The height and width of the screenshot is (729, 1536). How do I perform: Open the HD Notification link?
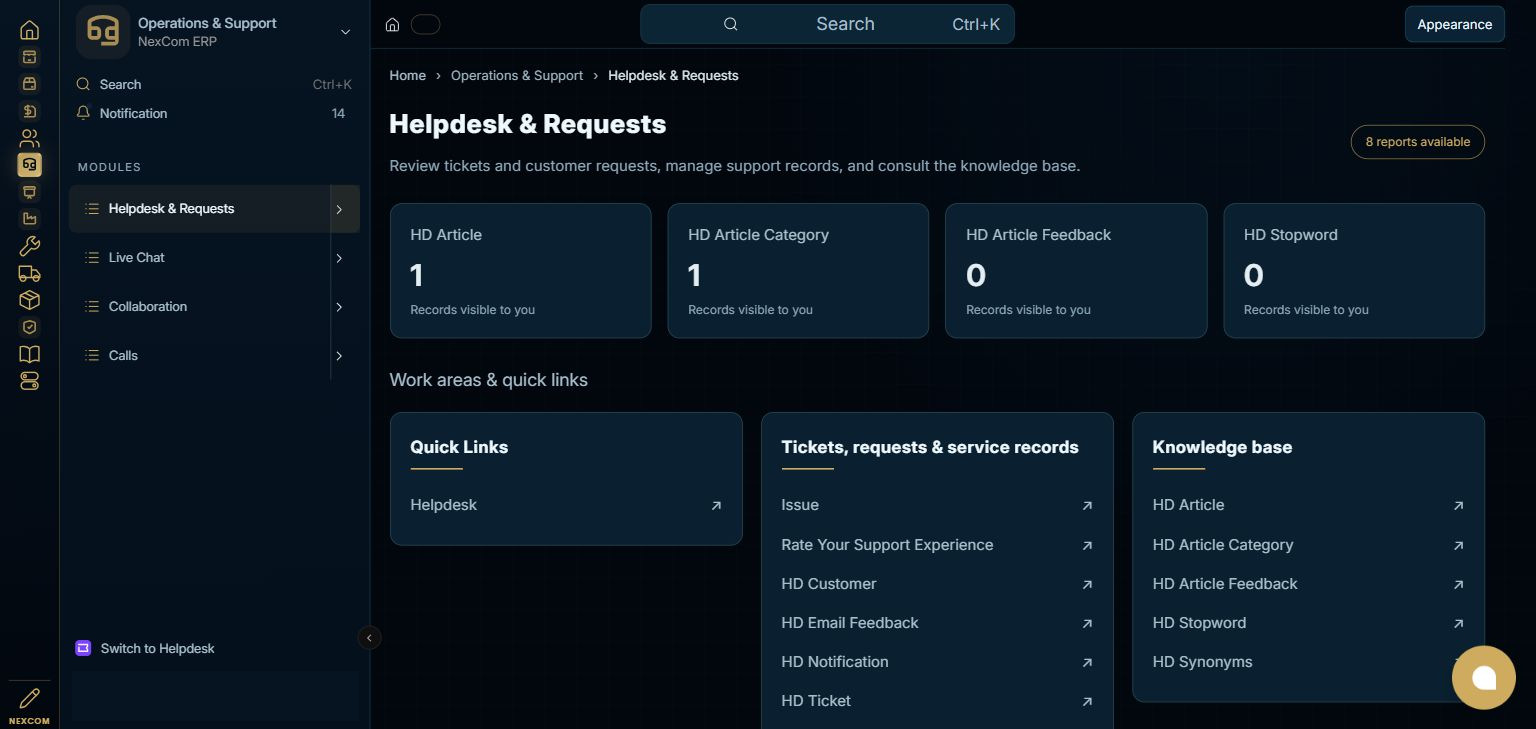835,662
